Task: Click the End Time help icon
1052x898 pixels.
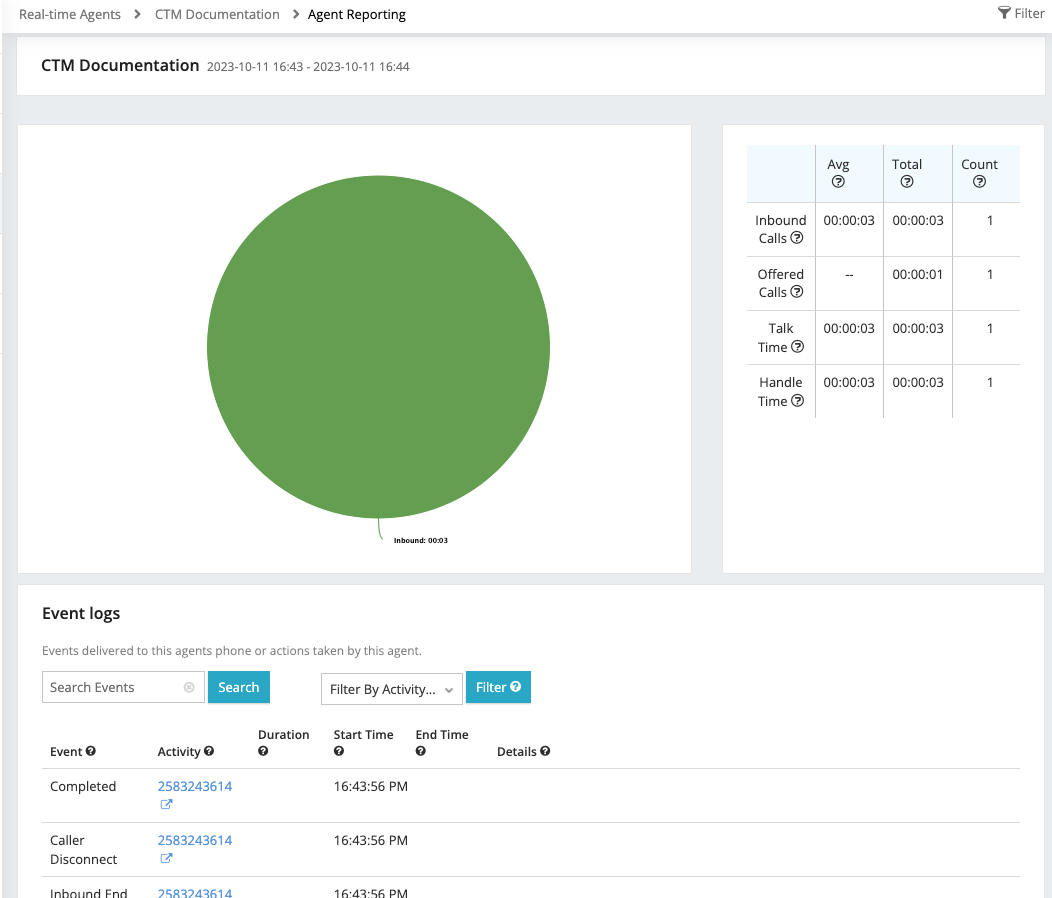Action: (421, 751)
